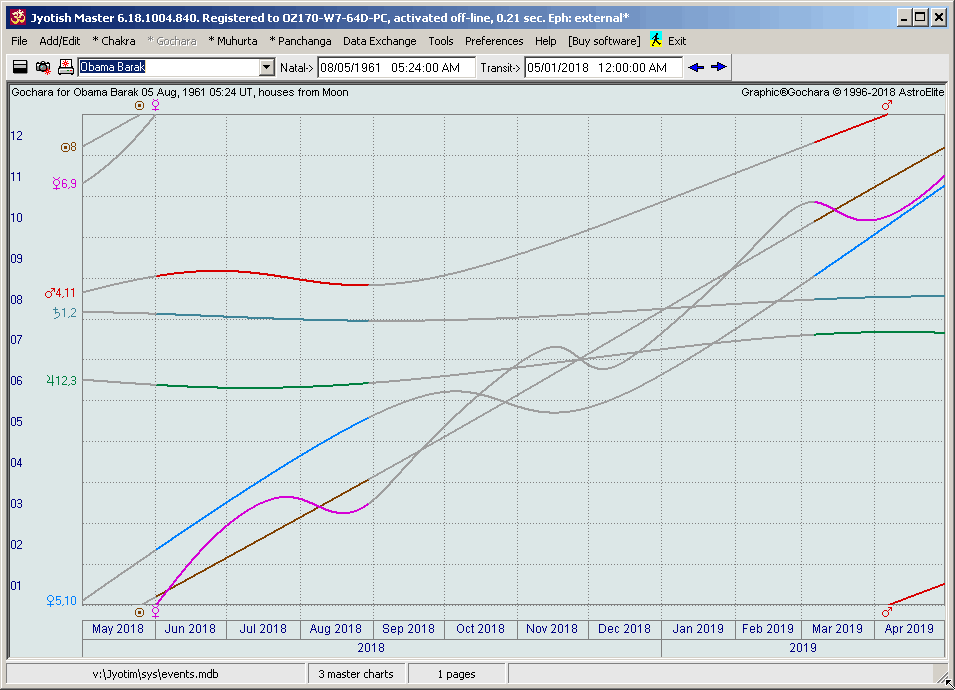Click the Om application icon in title bar
The width and height of the screenshot is (955, 690).
(x=16, y=17)
